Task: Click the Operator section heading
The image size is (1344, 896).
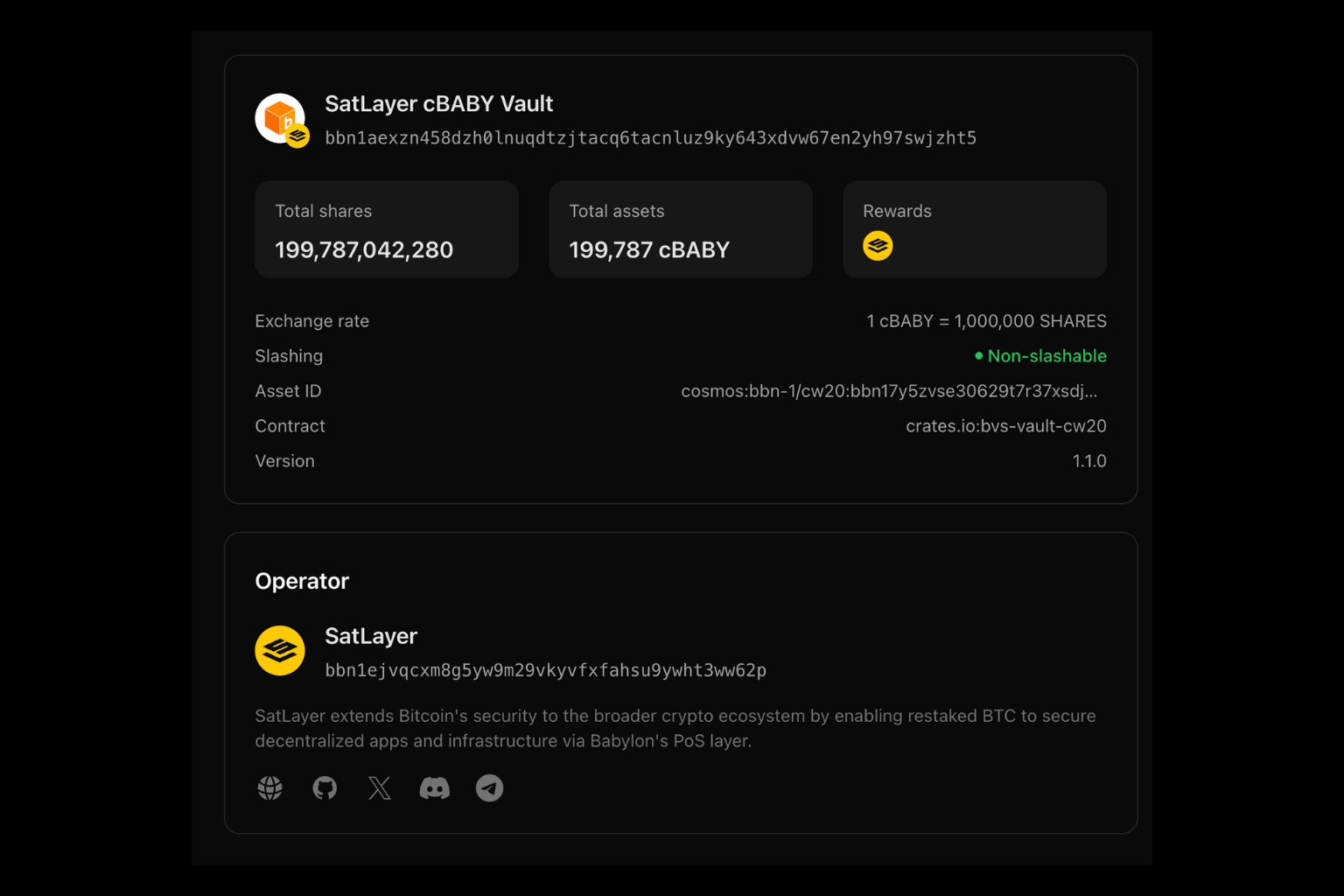Action: pos(302,581)
